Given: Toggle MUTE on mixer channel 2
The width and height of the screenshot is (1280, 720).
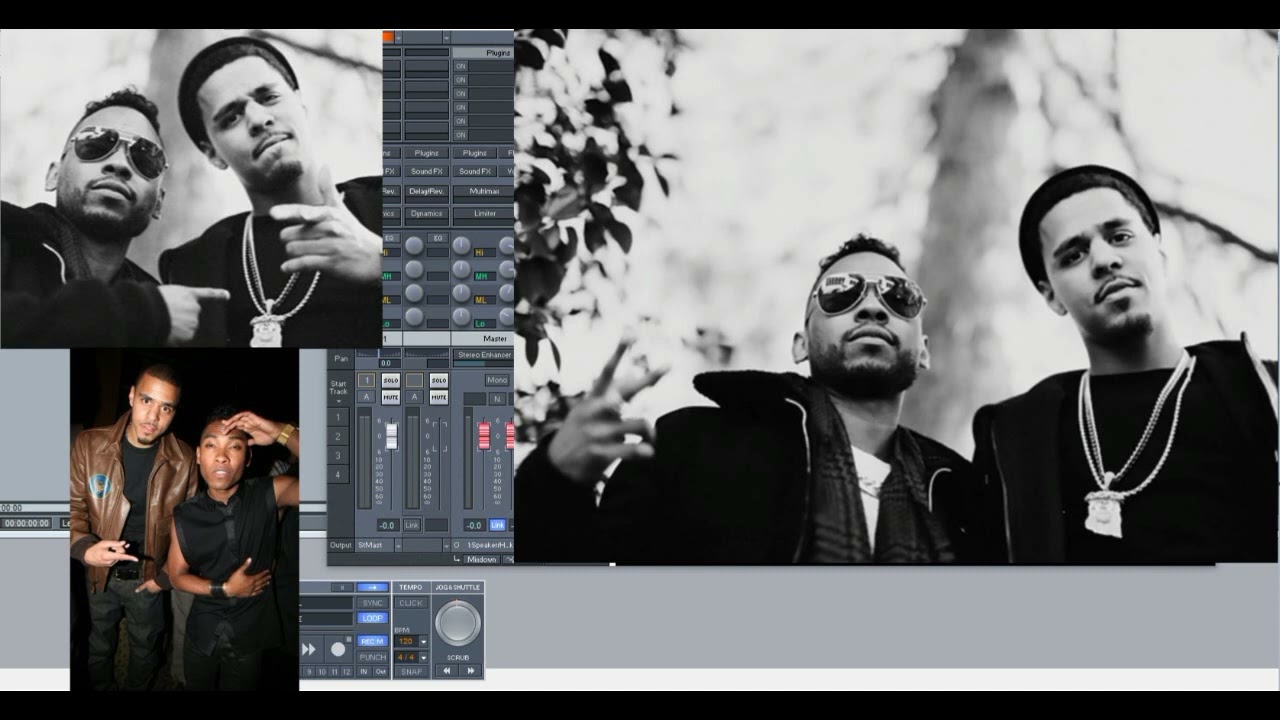Looking at the screenshot, I should (439, 397).
